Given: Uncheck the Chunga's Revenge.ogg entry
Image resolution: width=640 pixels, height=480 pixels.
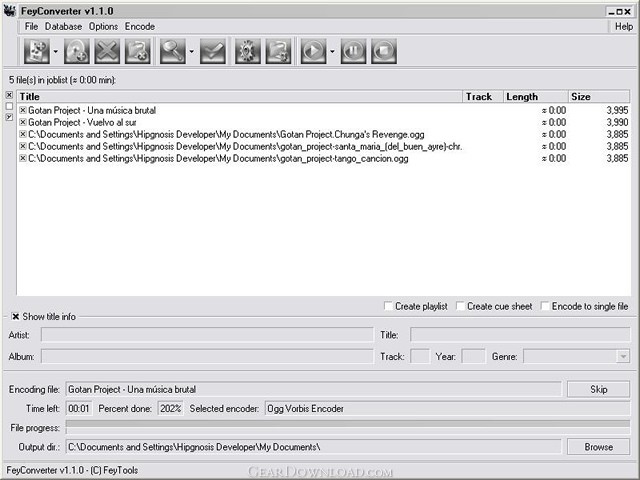Looking at the screenshot, I should click(23, 134).
